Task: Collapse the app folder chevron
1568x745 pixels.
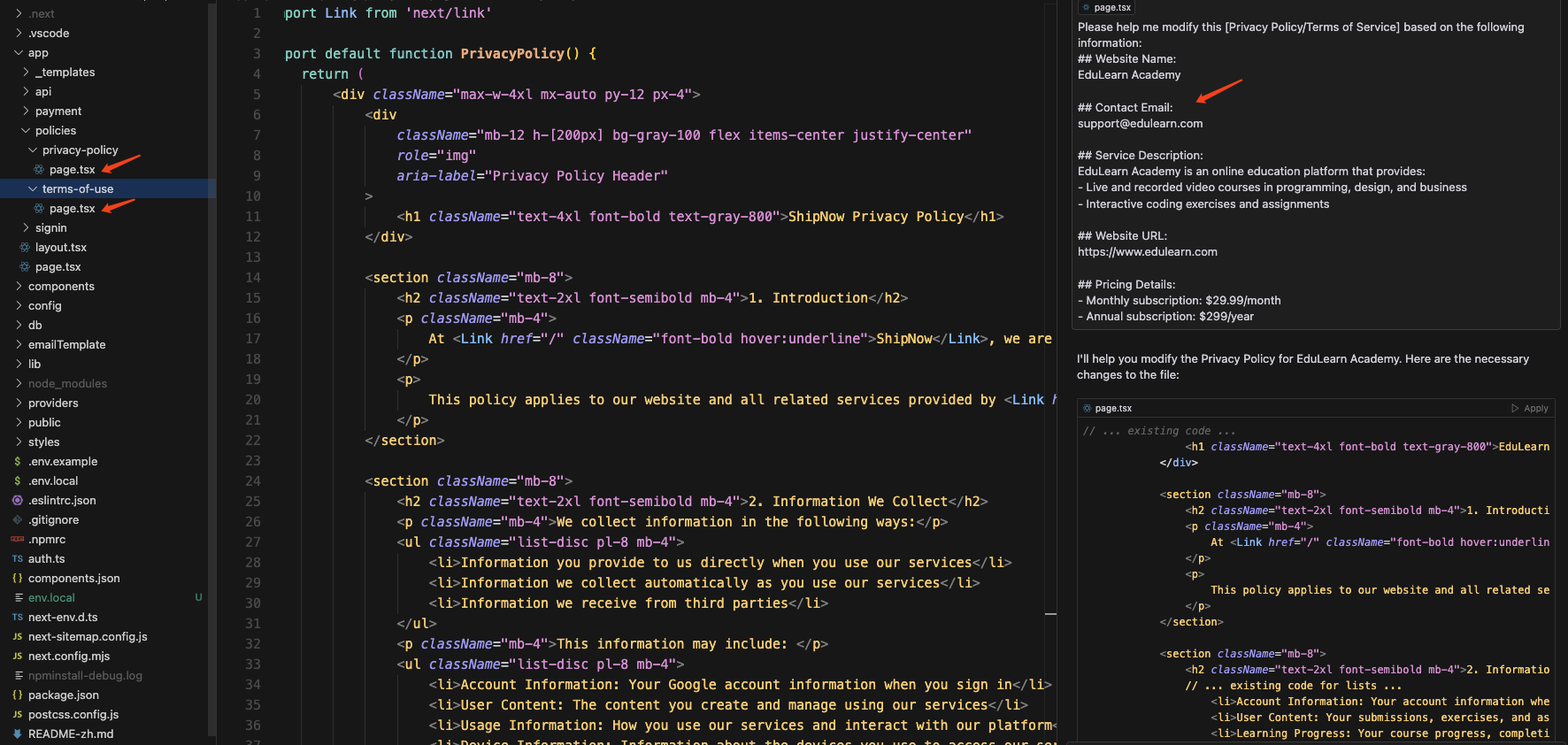Action: click(x=19, y=52)
